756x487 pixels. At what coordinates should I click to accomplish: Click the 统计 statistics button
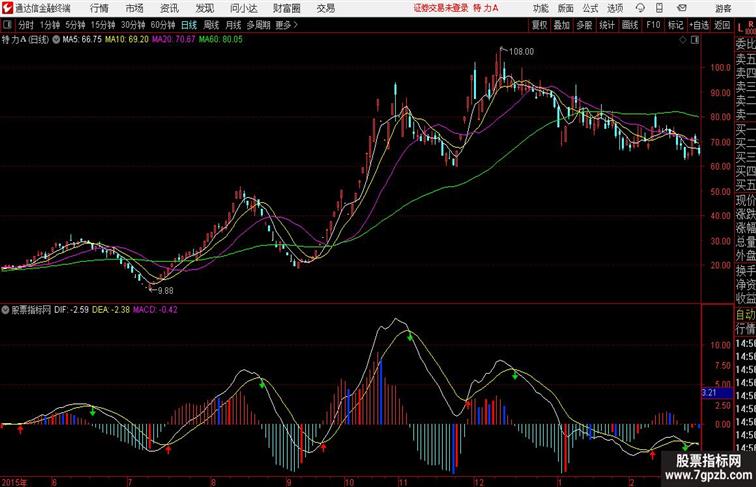coord(607,25)
